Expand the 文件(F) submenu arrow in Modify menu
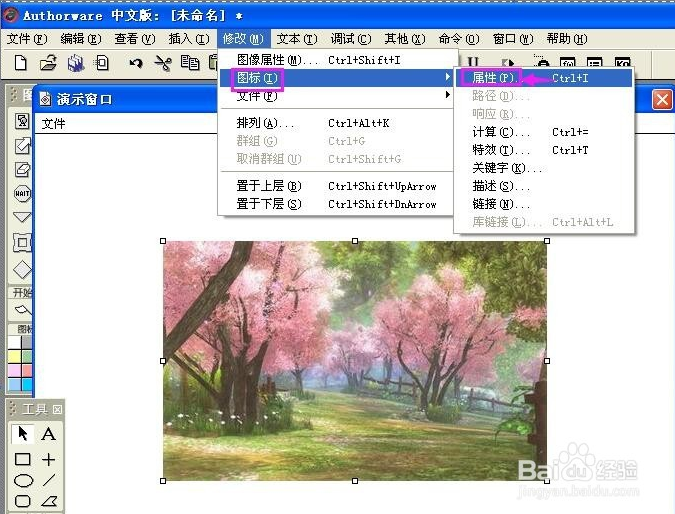The width and height of the screenshot is (675, 514). click(x=448, y=95)
